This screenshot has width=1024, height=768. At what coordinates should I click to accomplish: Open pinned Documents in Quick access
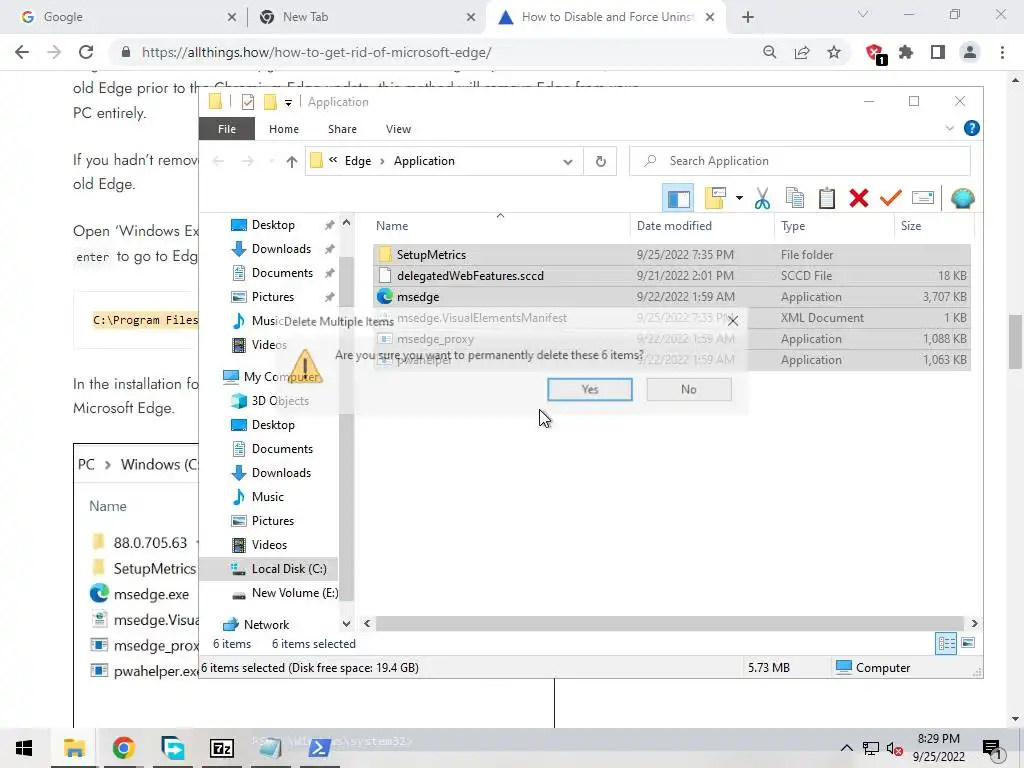[x=282, y=273]
